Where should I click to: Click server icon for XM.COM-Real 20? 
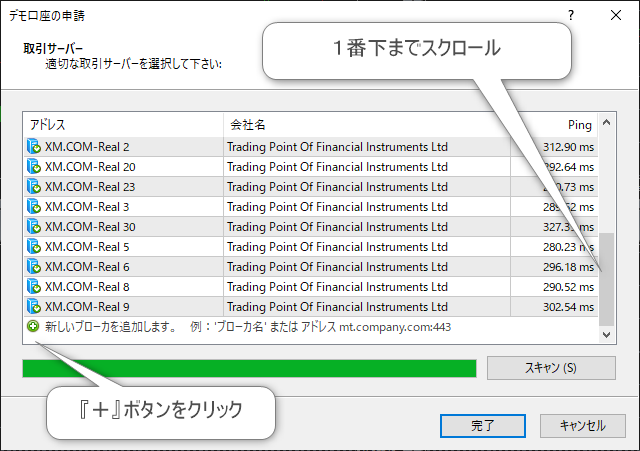[34, 167]
